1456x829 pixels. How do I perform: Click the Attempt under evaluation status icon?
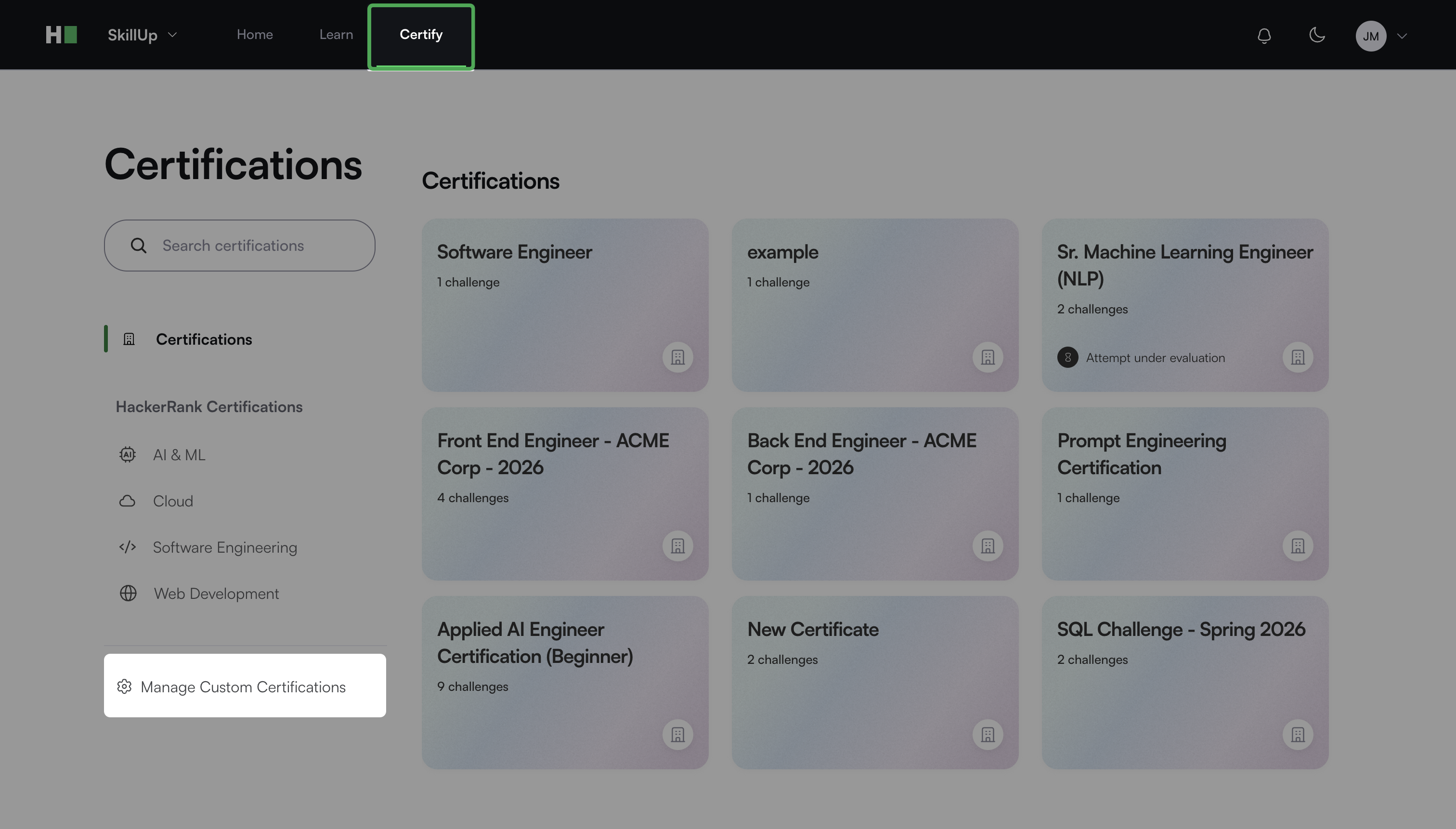pyautogui.click(x=1067, y=358)
